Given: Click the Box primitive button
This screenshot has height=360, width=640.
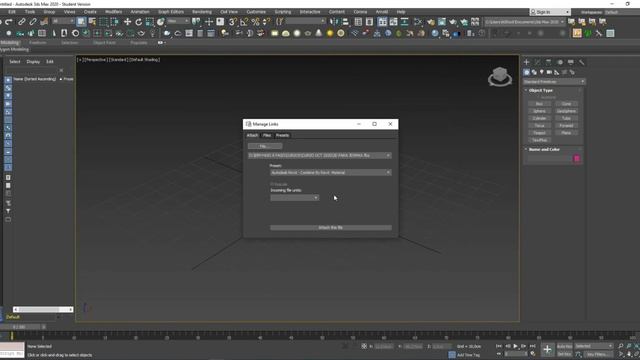Looking at the screenshot, I should tap(539, 104).
